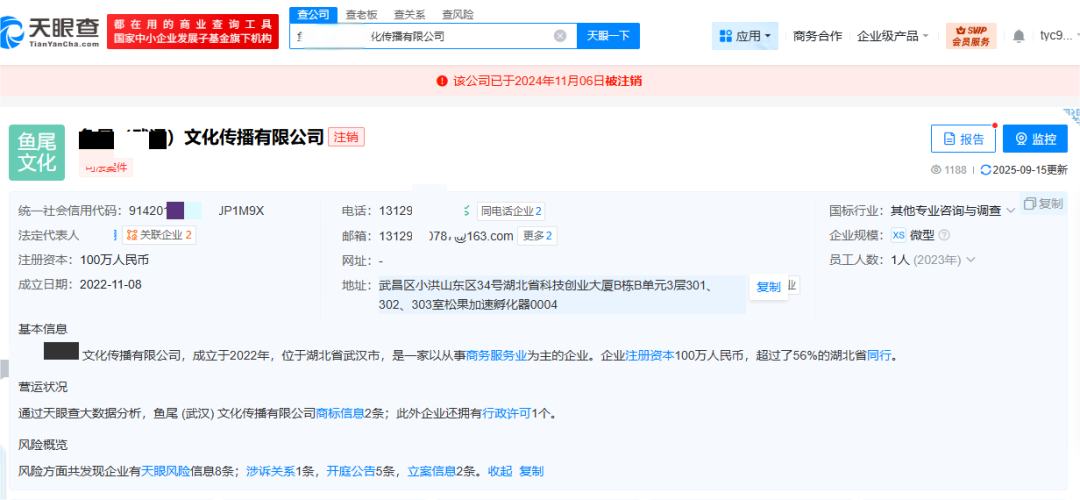The width and height of the screenshot is (1080, 500).
Task: Click the refresh icon beside the update date
Action: point(986,170)
